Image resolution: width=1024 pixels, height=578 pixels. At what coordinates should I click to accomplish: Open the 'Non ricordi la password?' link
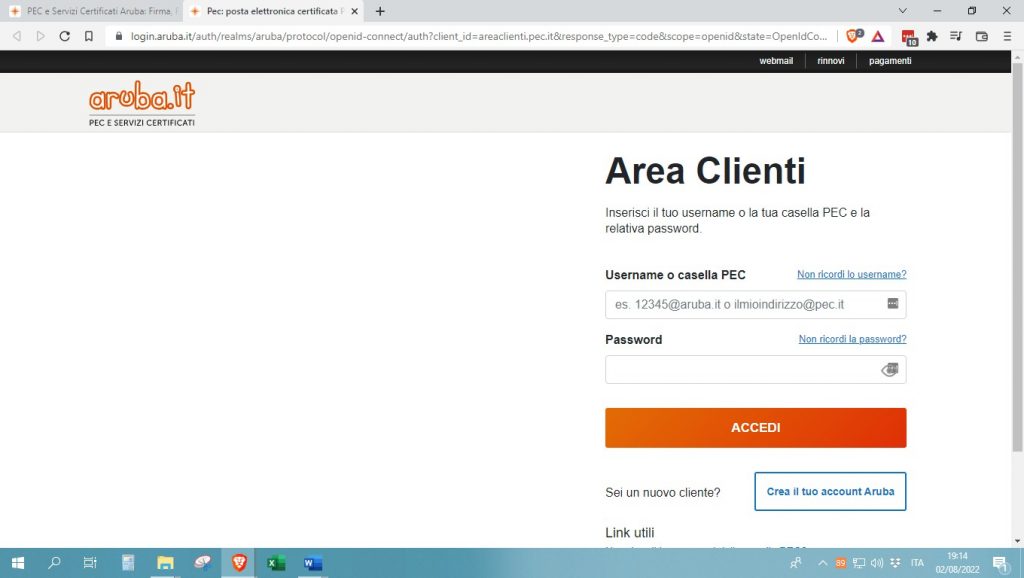(x=852, y=339)
